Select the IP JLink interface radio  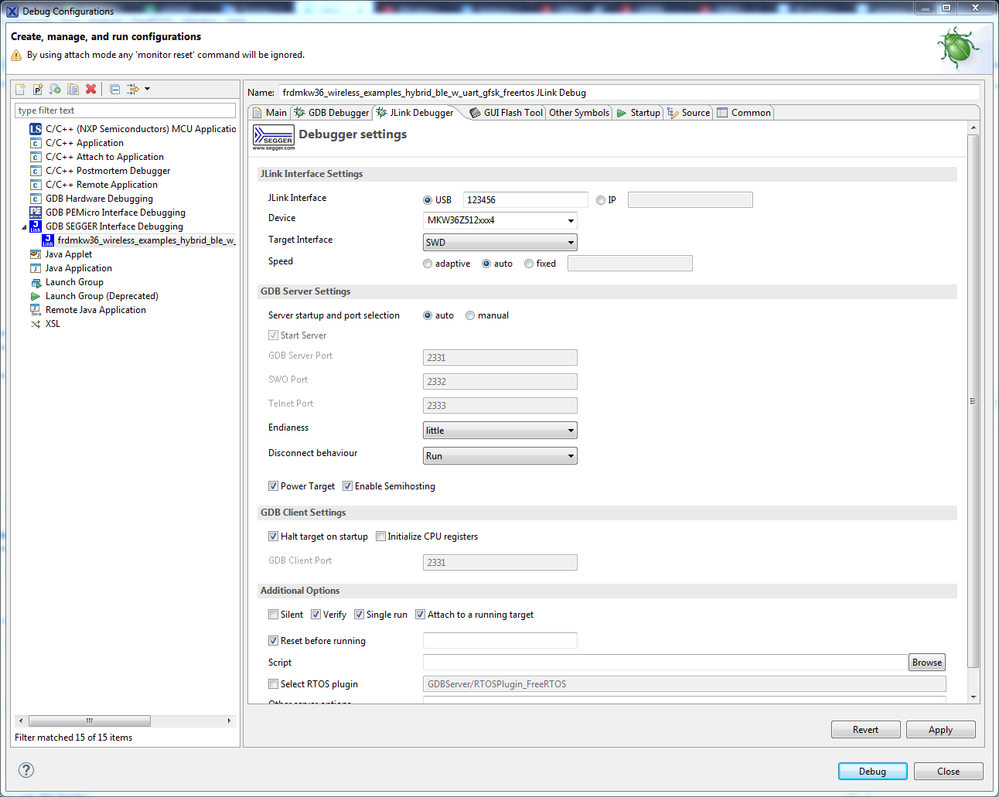pos(600,200)
